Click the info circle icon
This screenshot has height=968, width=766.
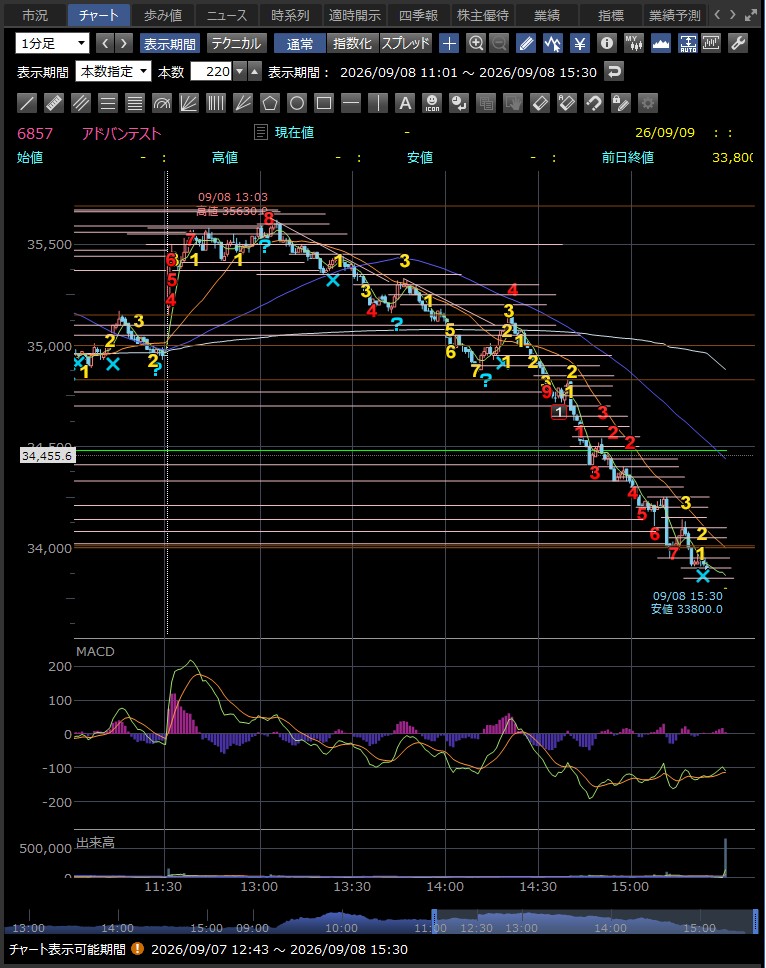607,43
